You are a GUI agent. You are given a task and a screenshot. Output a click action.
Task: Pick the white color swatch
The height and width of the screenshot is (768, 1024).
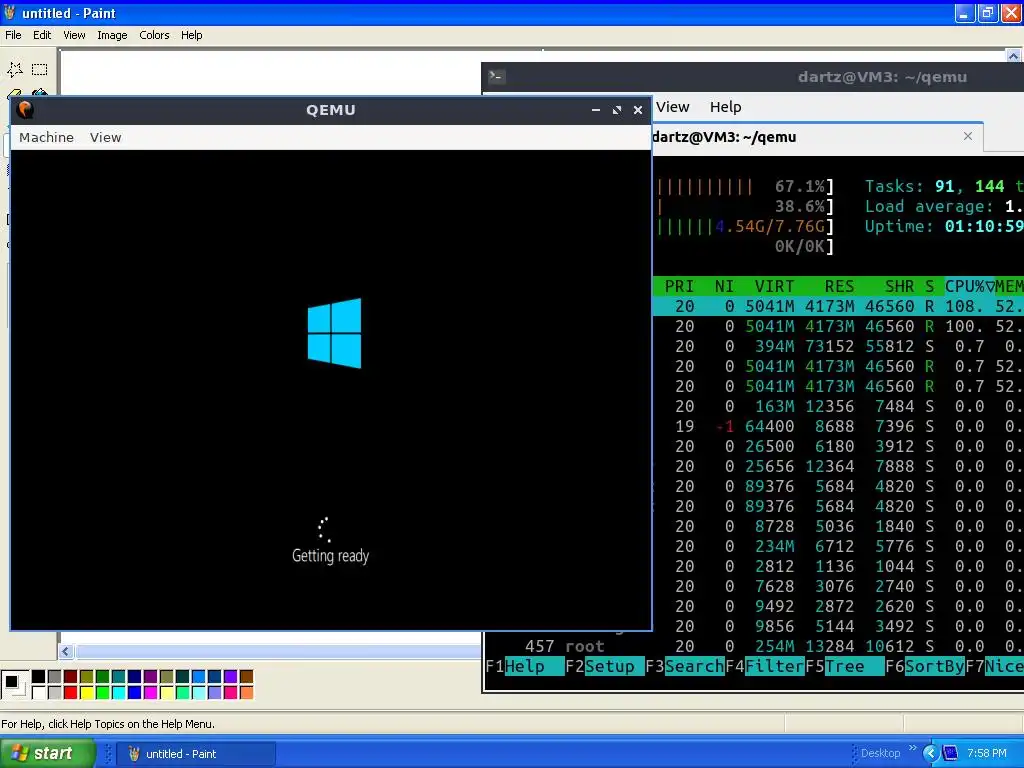pyautogui.click(x=39, y=692)
